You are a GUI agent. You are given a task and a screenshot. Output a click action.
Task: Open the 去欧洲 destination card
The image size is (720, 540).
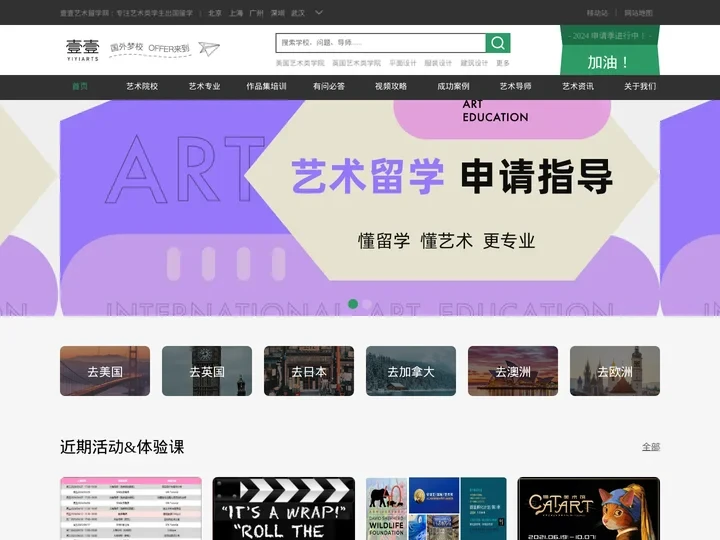(615, 371)
